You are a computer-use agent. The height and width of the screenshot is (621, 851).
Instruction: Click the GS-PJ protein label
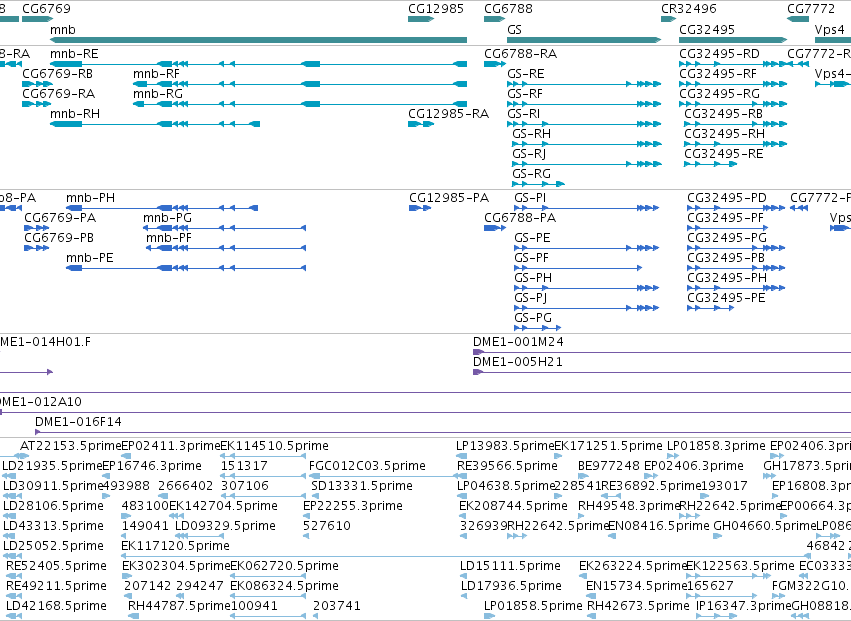tap(530, 299)
